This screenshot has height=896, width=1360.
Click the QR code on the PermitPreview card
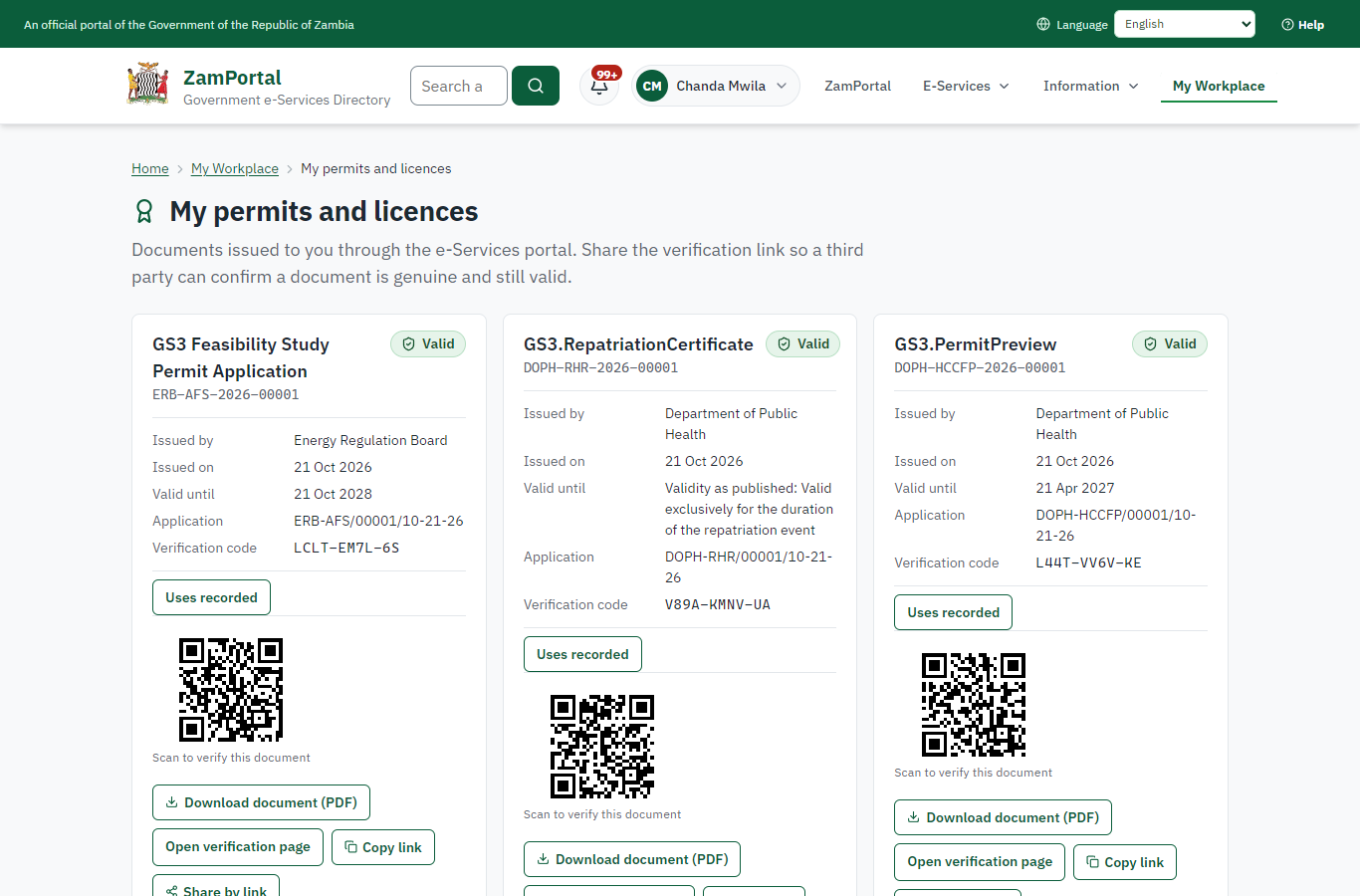(974, 705)
